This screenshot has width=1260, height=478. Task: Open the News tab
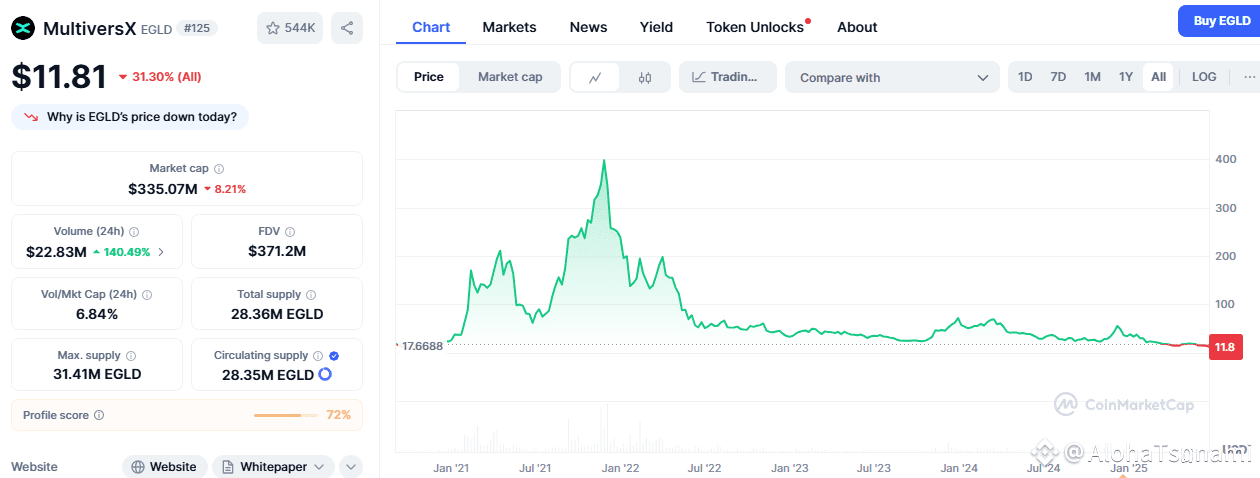(588, 27)
